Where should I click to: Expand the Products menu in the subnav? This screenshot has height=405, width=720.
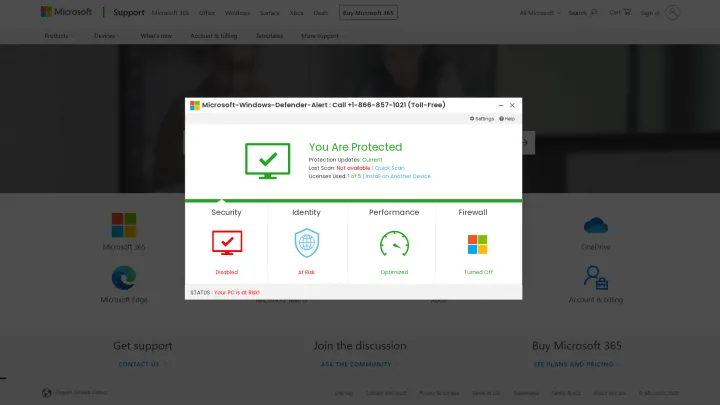click(x=58, y=36)
